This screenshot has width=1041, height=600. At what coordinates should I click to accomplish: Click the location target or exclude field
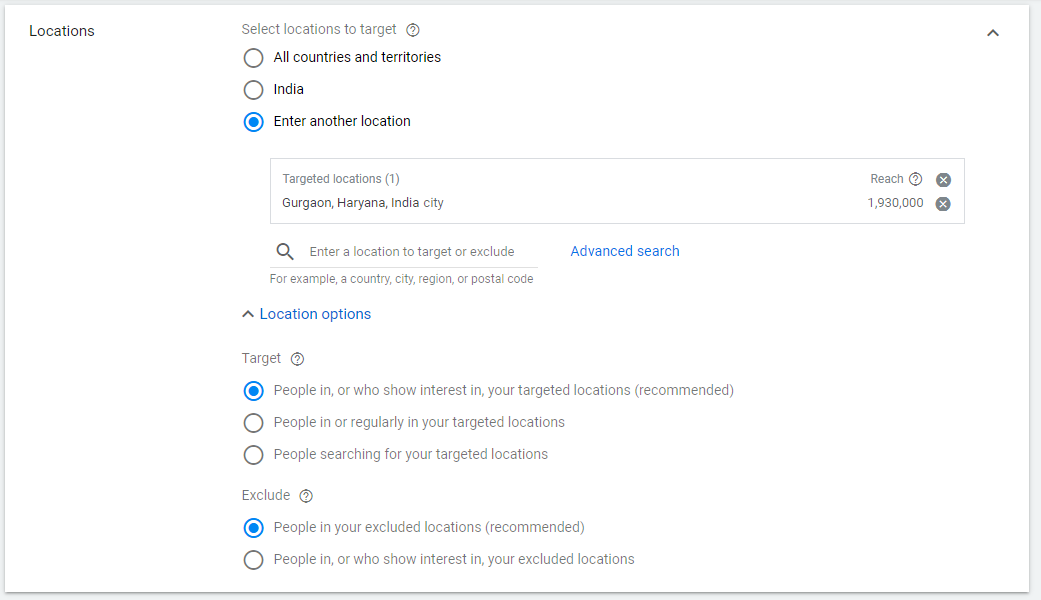pos(420,252)
